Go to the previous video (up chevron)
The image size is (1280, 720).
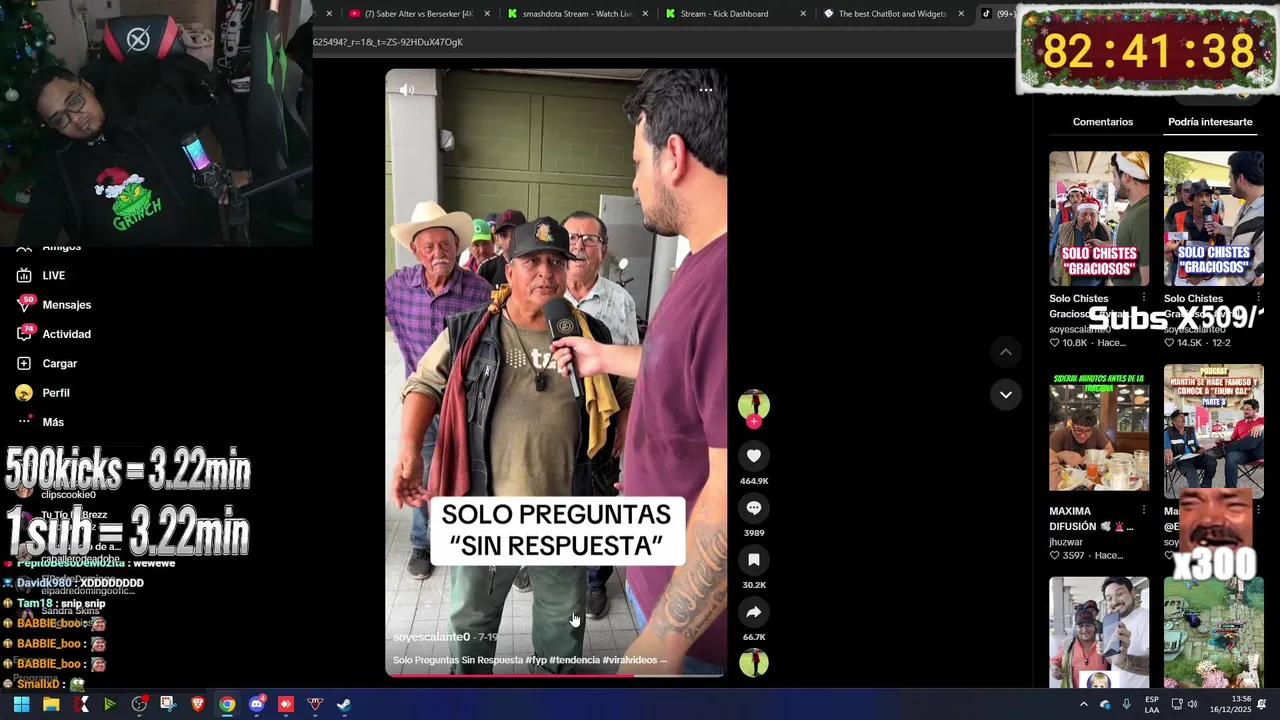1006,352
